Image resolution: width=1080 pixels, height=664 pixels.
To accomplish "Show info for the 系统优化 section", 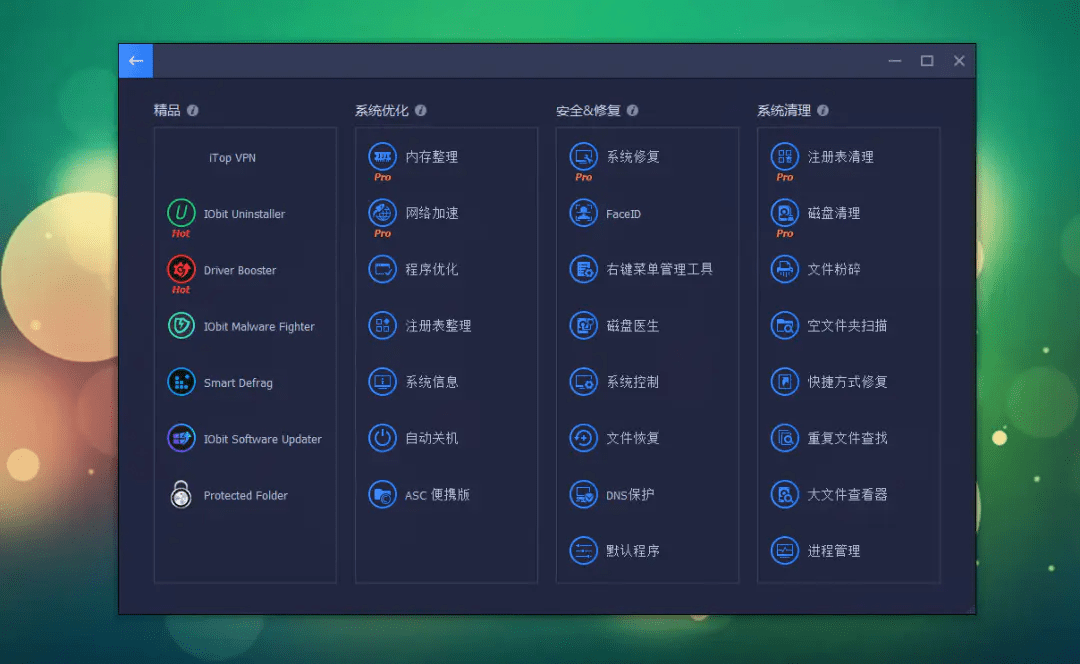I will (x=421, y=110).
